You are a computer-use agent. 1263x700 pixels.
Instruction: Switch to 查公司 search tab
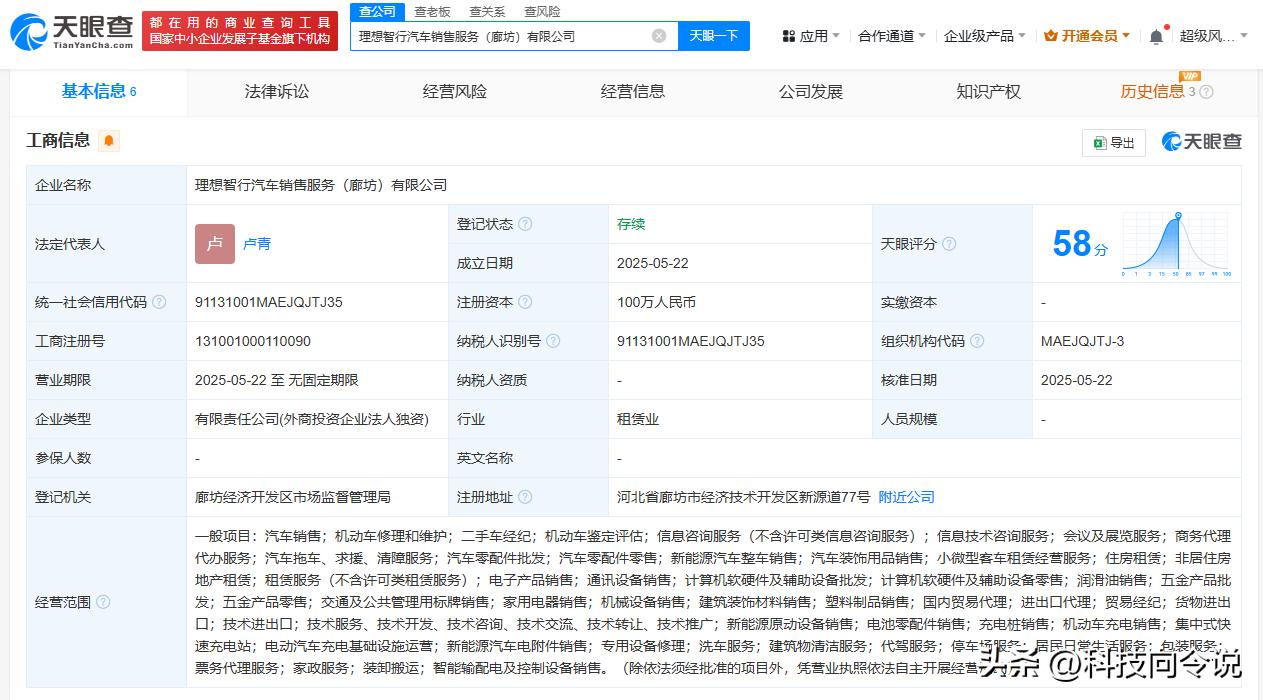(x=377, y=11)
